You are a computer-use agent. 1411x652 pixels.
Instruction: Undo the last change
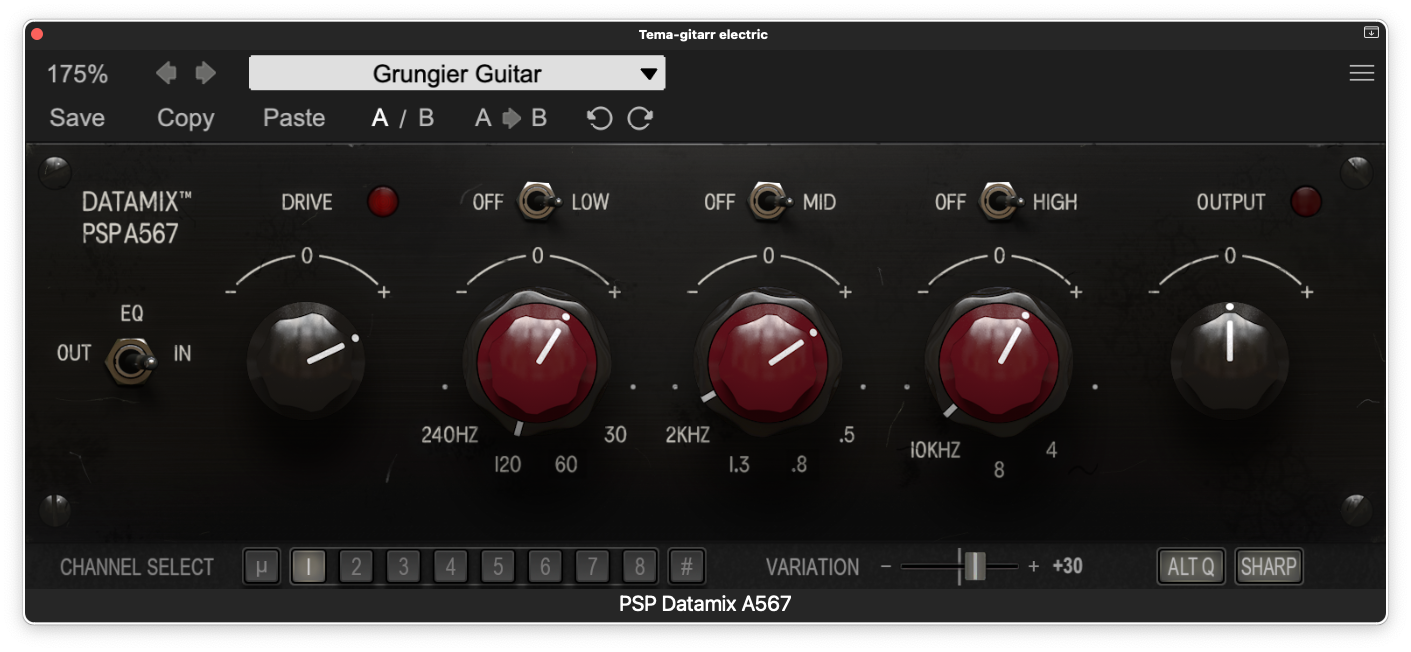point(599,118)
